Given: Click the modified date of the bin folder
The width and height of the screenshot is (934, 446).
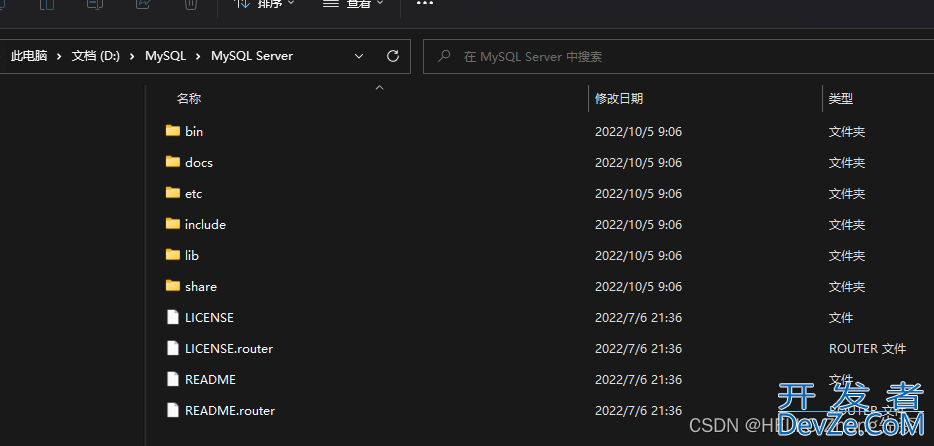Looking at the screenshot, I should point(639,132).
